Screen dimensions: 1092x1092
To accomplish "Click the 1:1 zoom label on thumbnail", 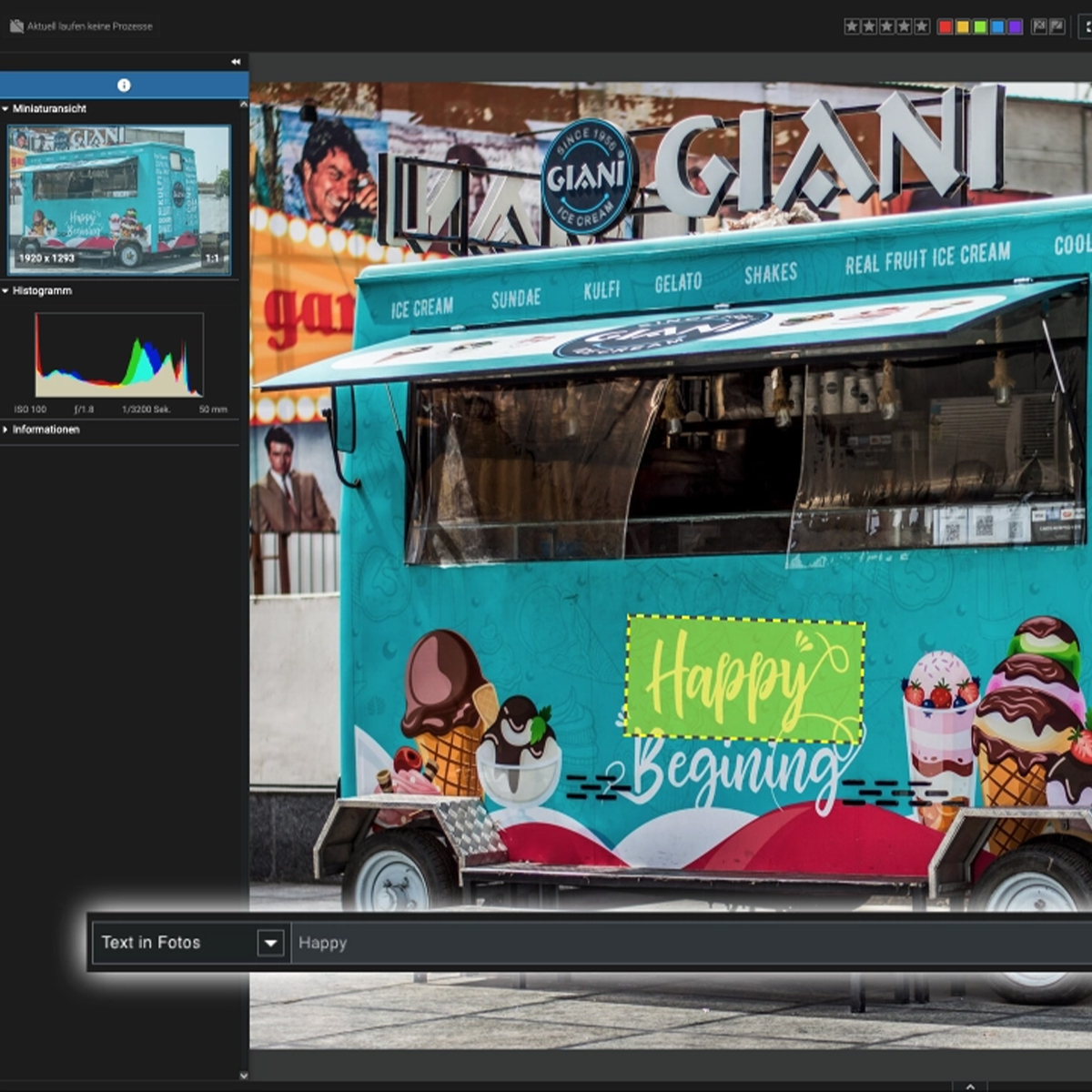I will [x=212, y=258].
